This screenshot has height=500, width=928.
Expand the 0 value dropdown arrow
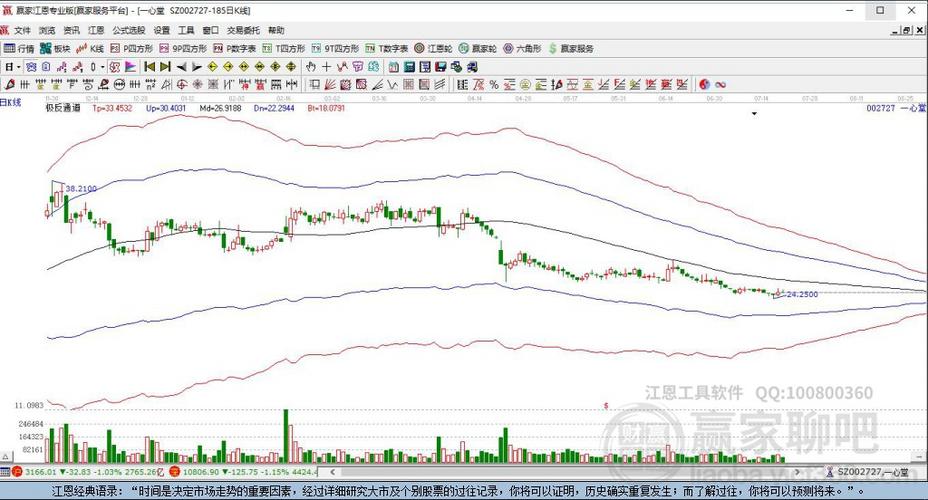(102, 67)
